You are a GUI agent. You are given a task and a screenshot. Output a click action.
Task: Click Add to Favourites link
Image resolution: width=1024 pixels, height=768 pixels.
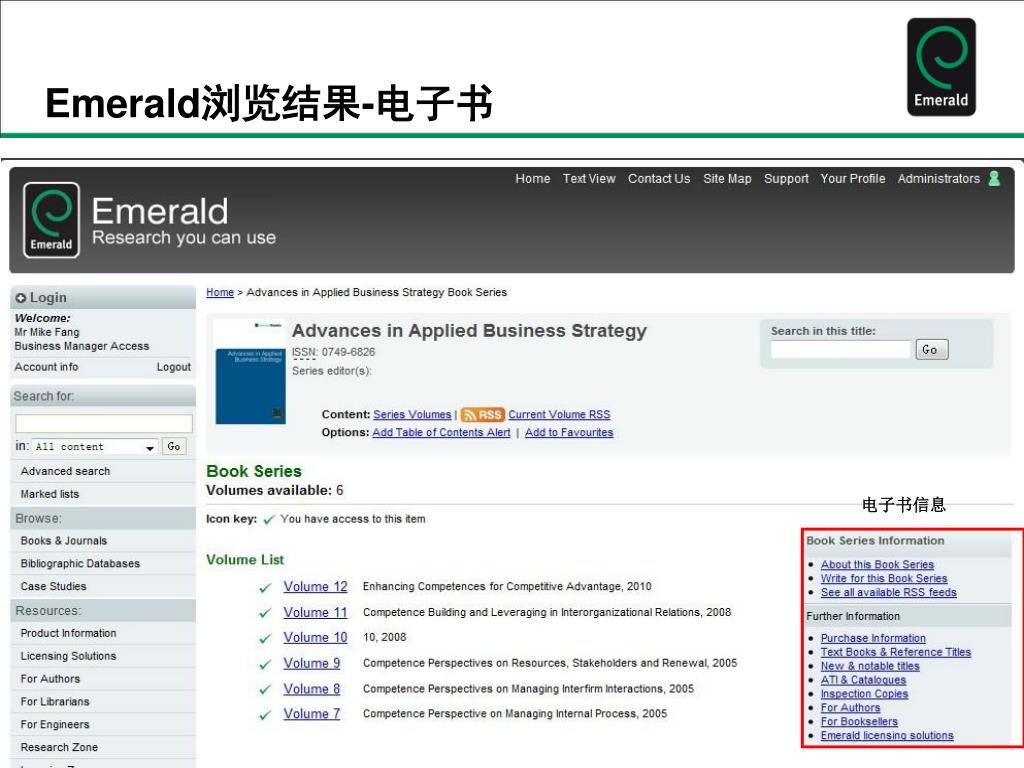(x=569, y=432)
